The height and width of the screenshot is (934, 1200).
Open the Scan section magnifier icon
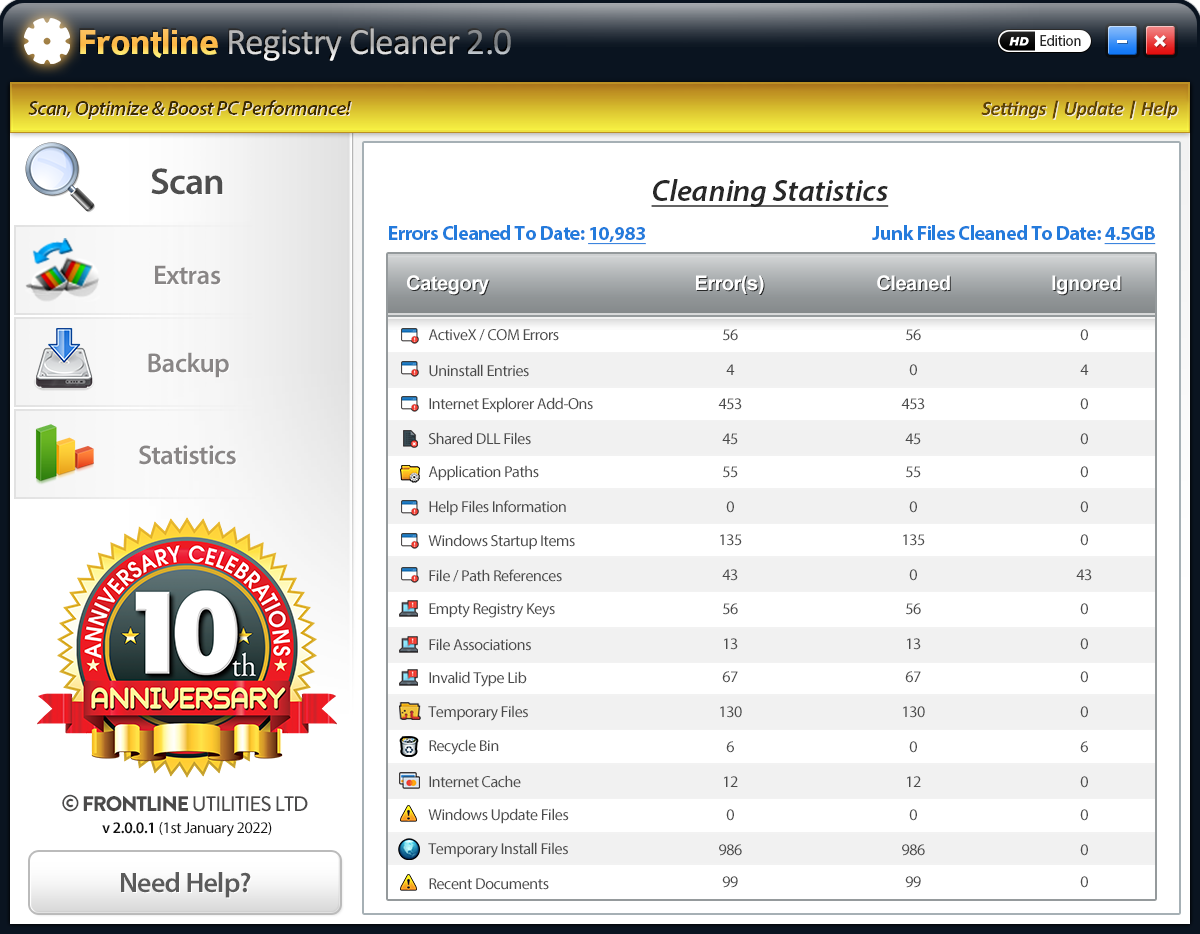click(x=60, y=178)
